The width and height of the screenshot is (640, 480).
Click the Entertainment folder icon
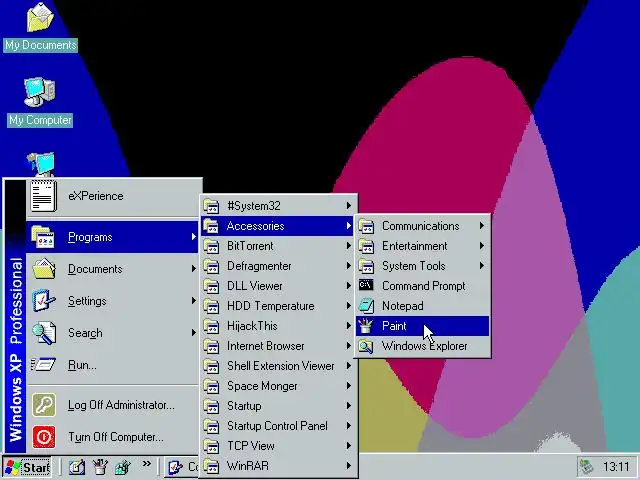(x=366, y=246)
